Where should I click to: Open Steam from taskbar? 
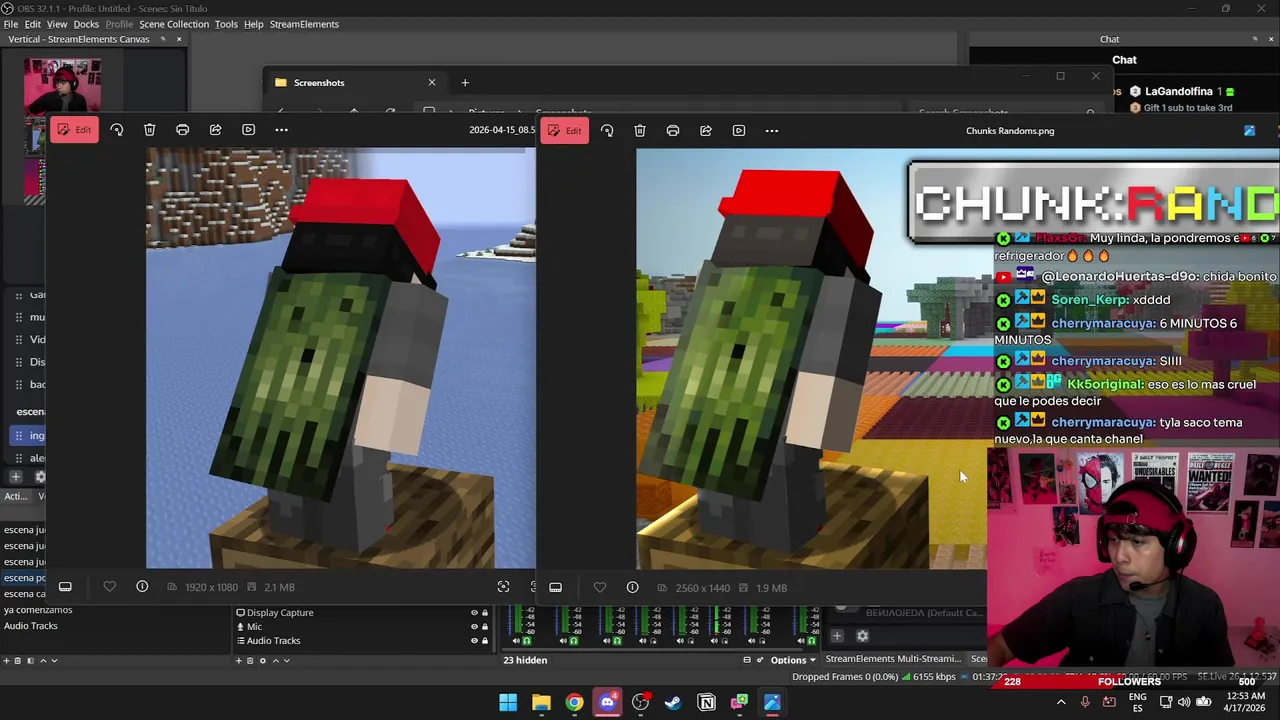[x=673, y=703]
